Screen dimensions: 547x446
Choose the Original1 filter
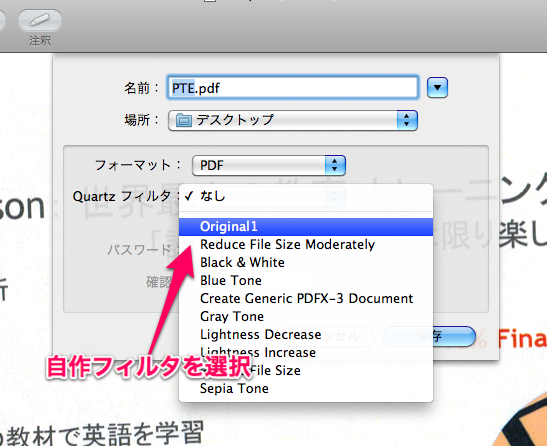tap(306, 226)
